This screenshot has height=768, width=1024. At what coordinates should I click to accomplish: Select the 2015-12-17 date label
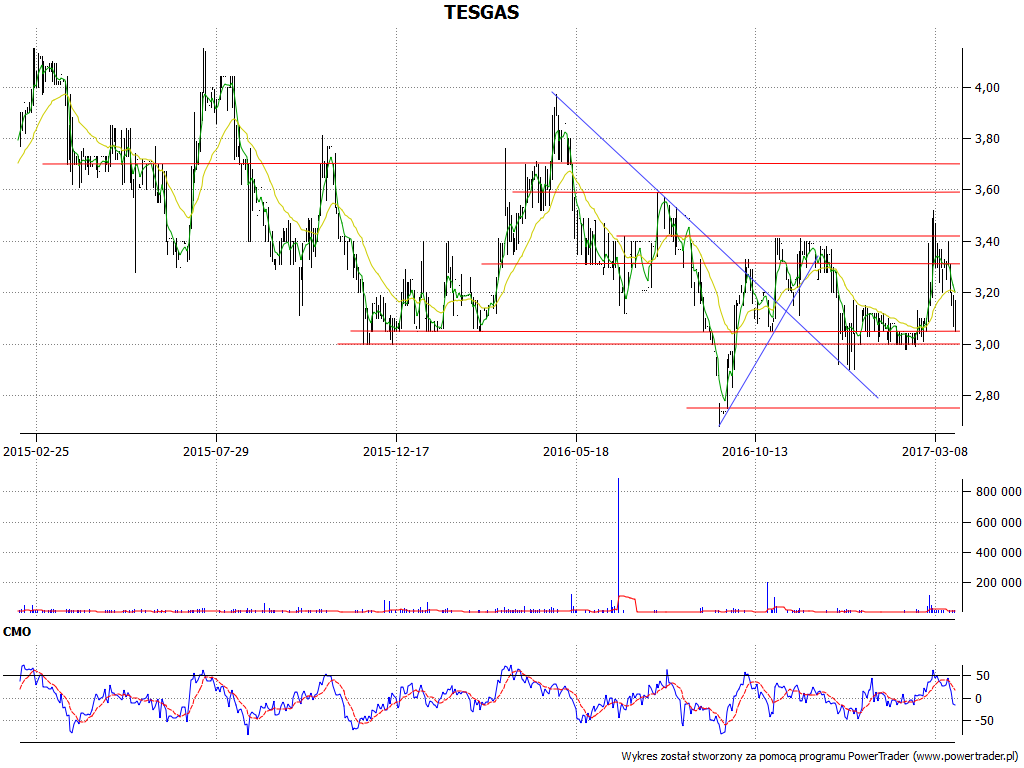click(396, 451)
